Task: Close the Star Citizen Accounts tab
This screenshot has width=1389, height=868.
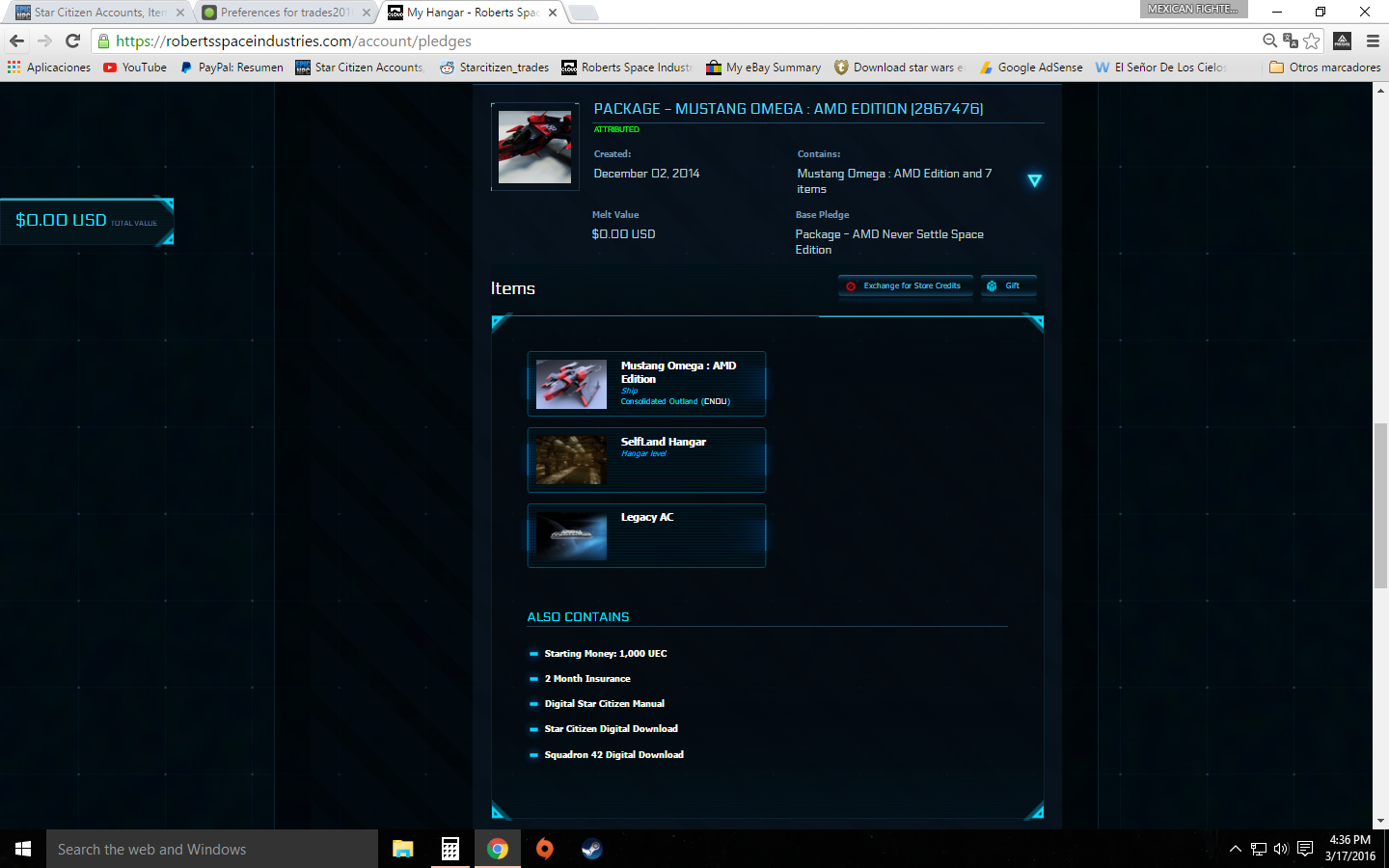Action: tap(179, 13)
